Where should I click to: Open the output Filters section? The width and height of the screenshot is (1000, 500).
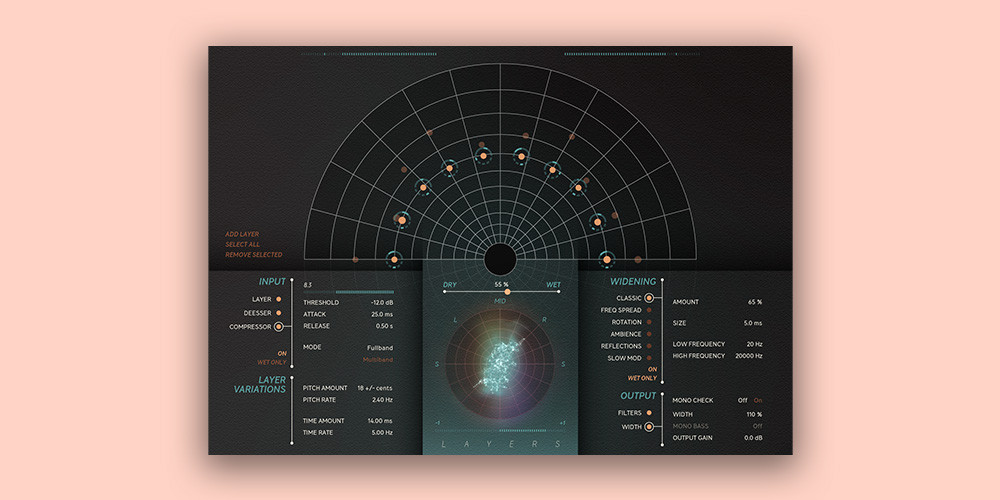pyautogui.click(x=649, y=412)
